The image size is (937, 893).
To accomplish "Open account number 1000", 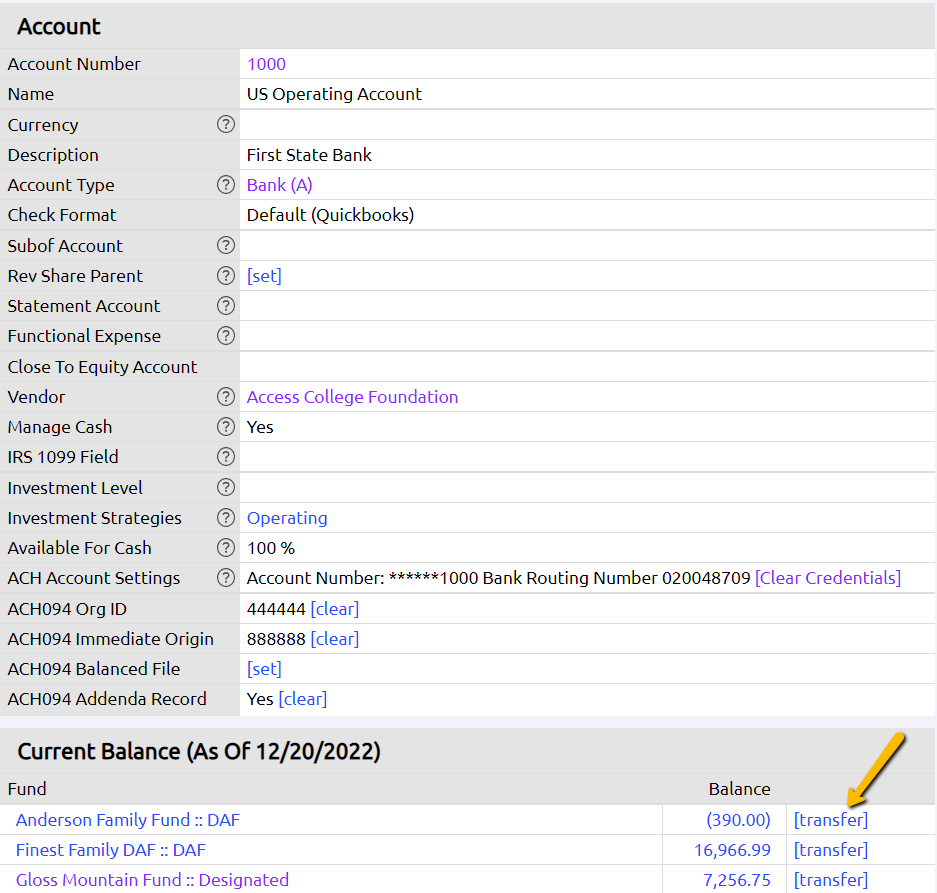I will tap(265, 63).
